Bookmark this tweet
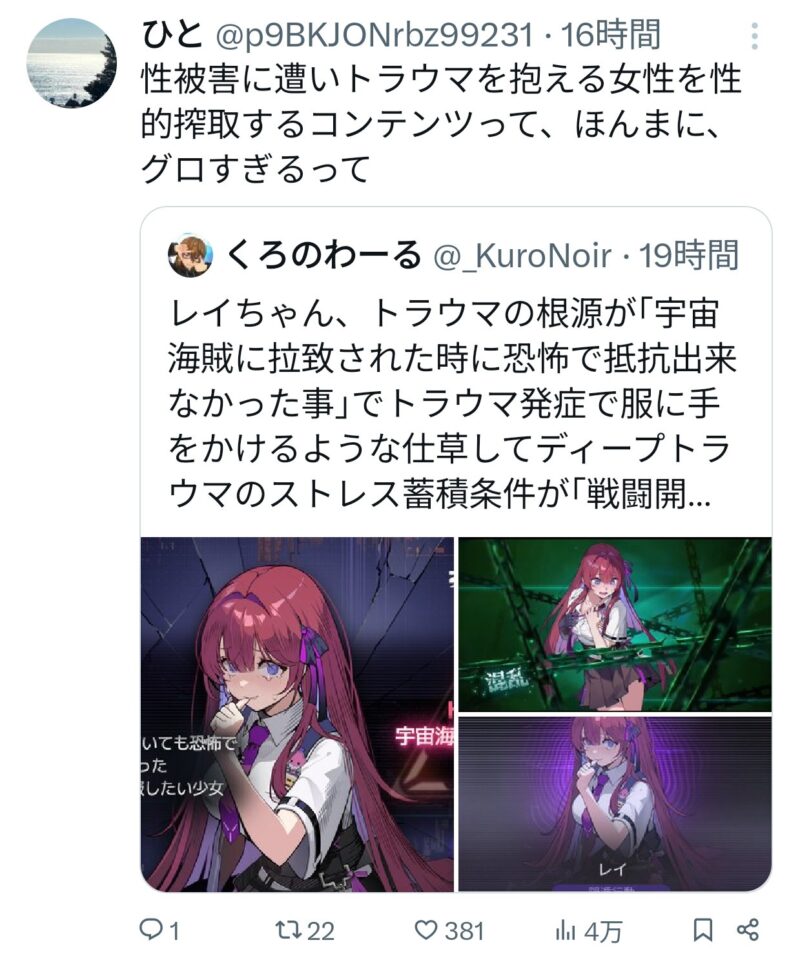This screenshot has height=958, width=800. coord(702,930)
